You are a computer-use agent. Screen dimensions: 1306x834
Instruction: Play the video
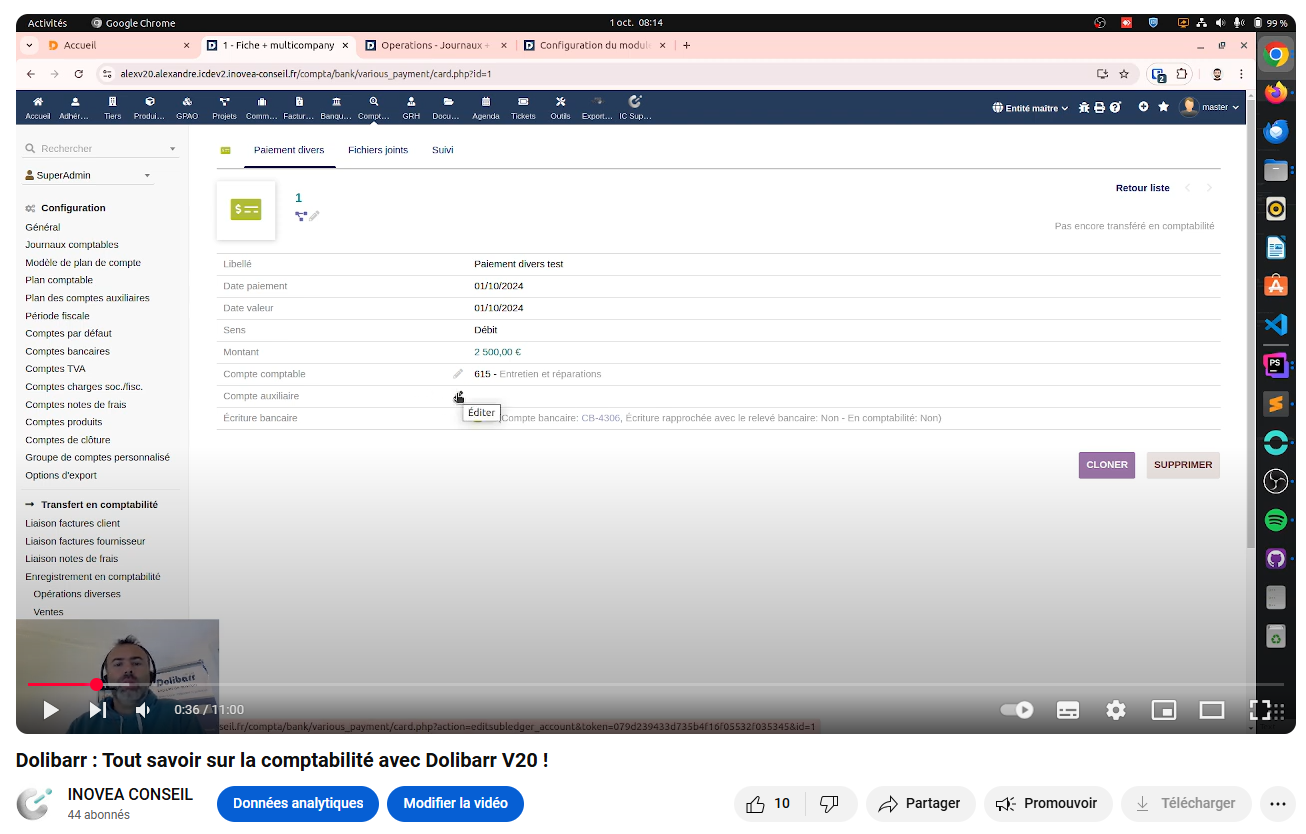coord(50,710)
